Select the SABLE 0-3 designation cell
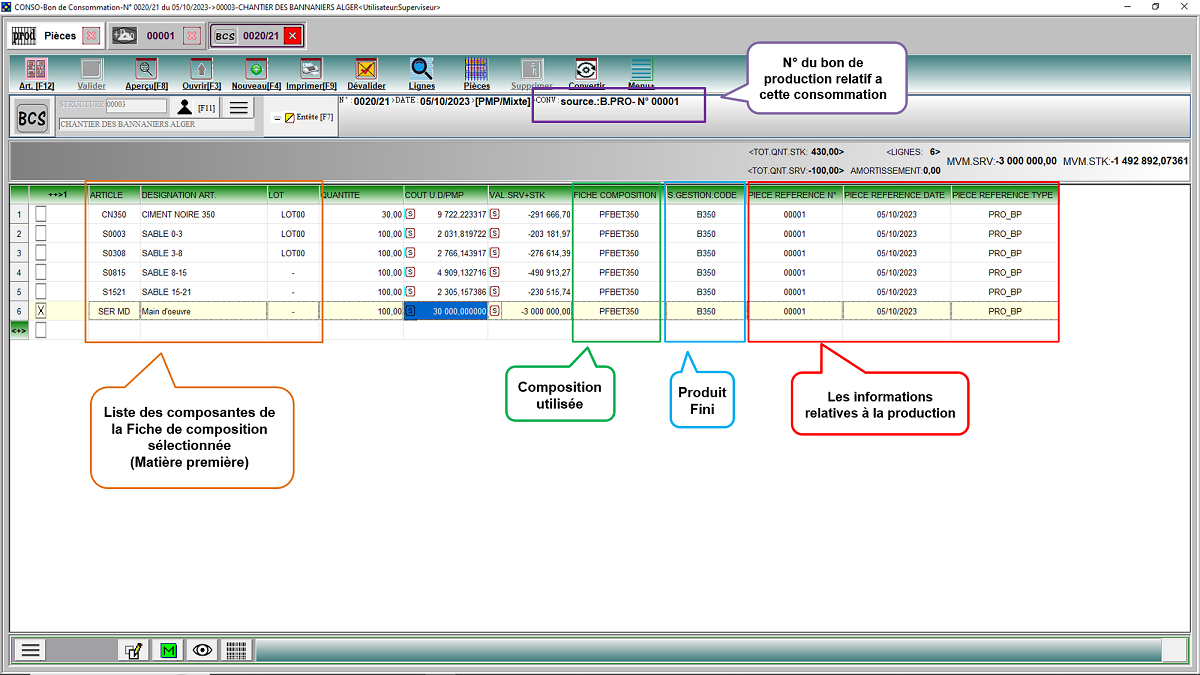The width and height of the screenshot is (1200, 675). (203, 233)
